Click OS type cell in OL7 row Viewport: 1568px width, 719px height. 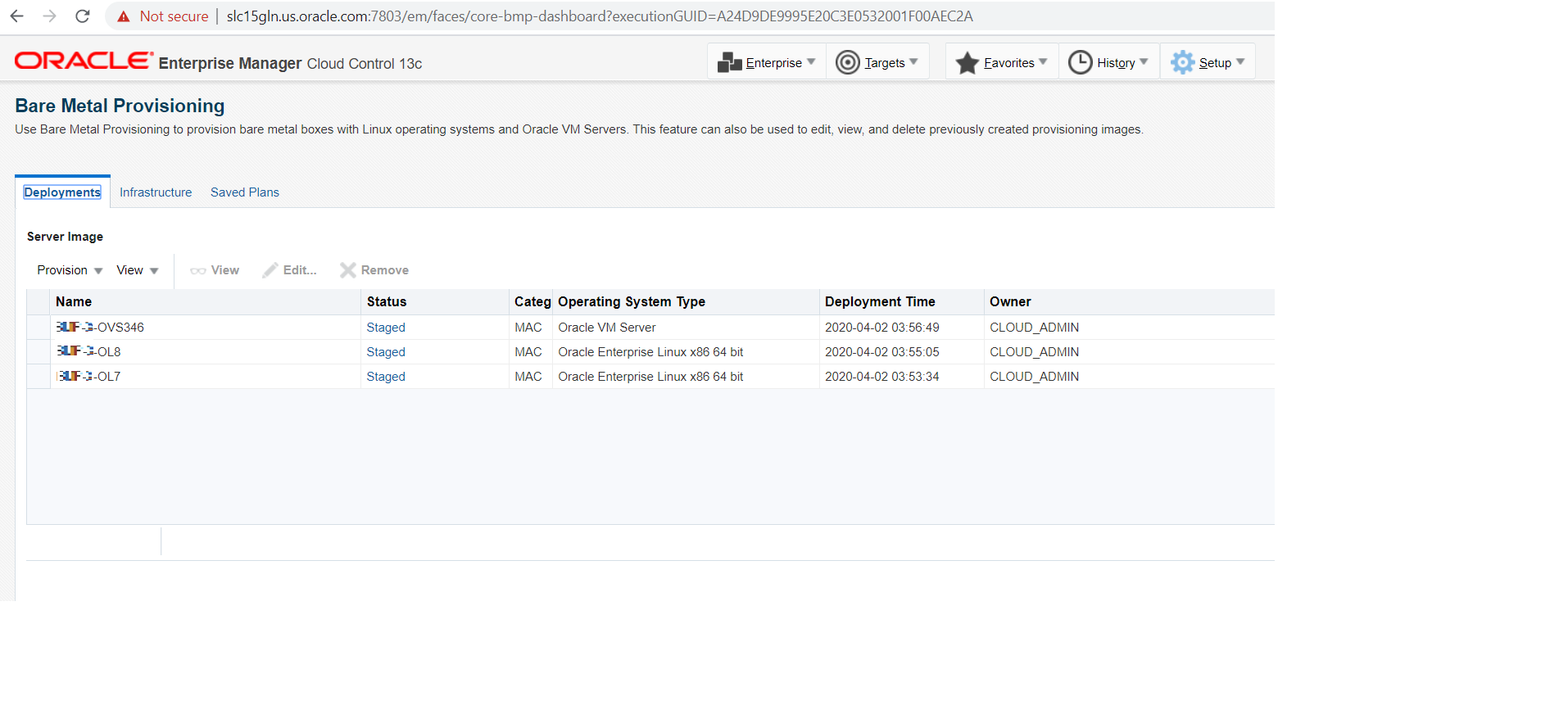651,377
